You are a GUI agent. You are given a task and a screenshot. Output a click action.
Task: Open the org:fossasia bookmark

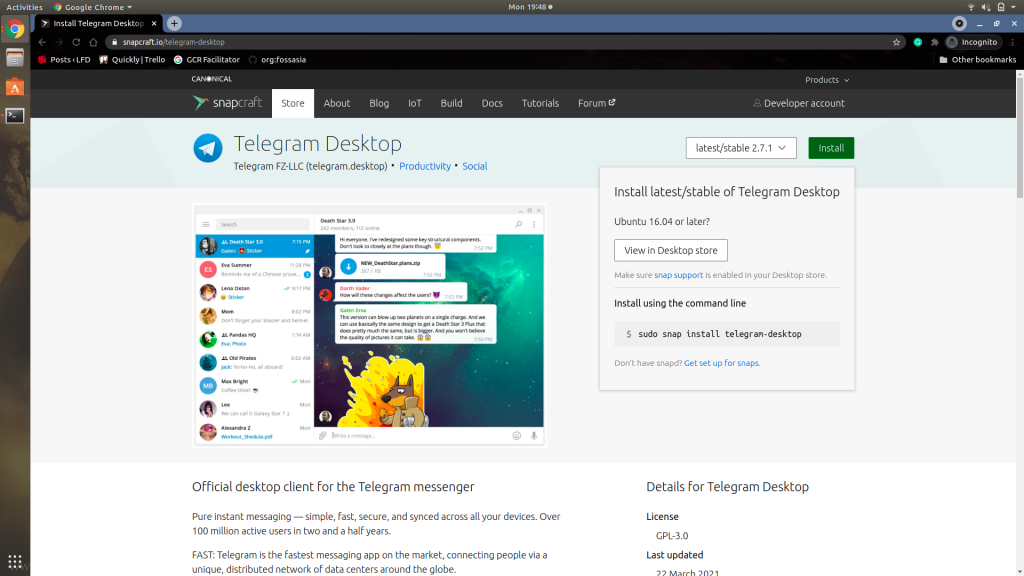(x=277, y=59)
